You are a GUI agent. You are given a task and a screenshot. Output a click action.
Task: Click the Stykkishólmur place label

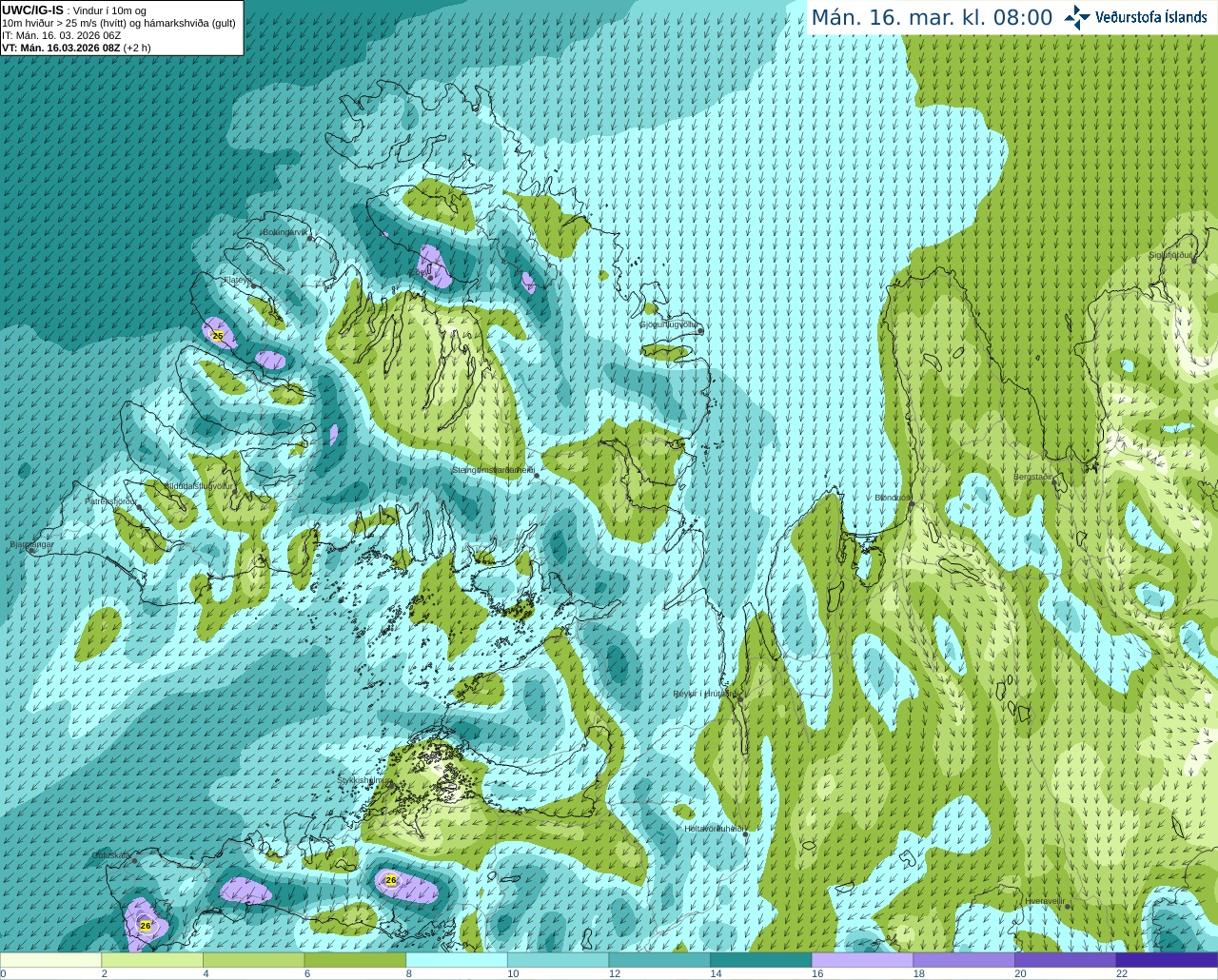[x=364, y=780]
